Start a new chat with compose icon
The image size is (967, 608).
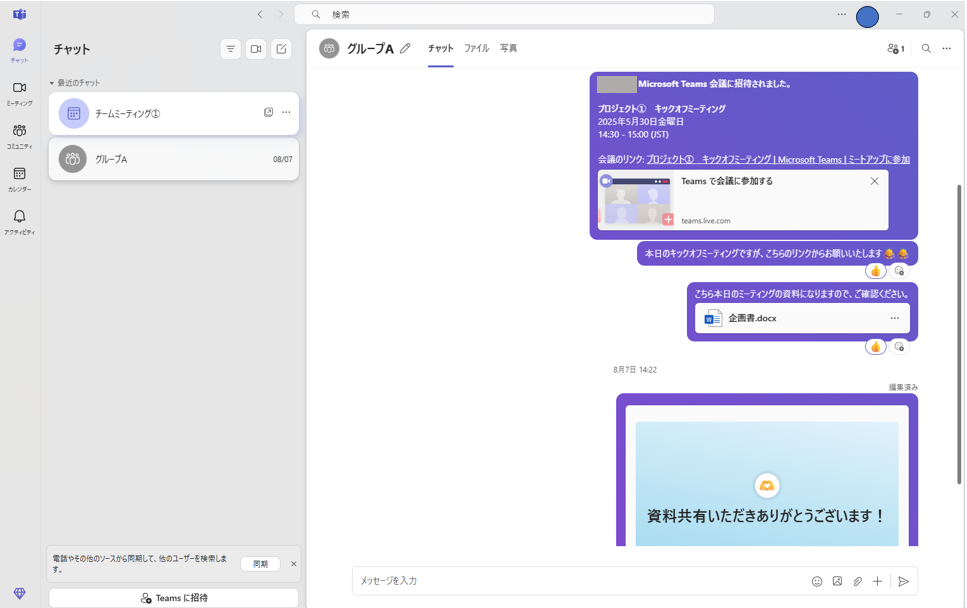point(280,48)
